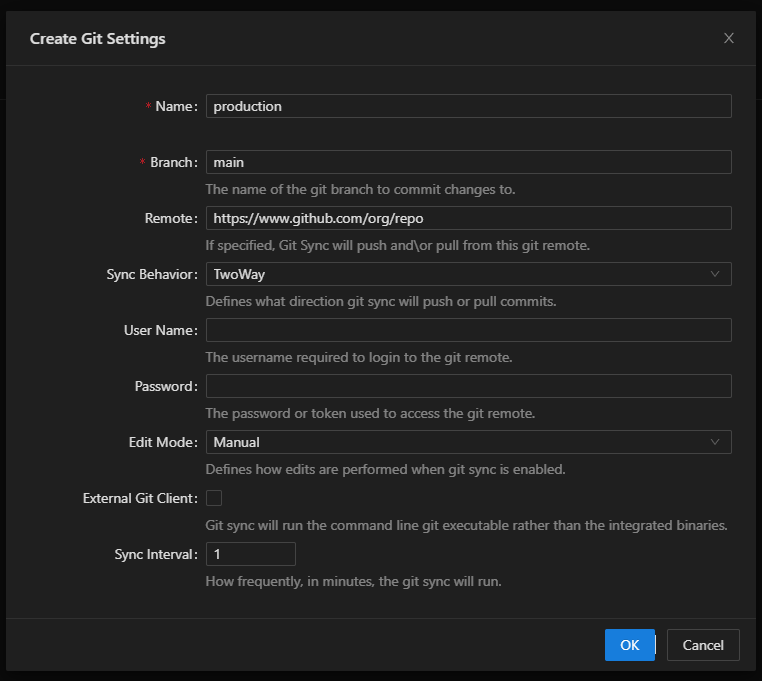Click the Cancel button

pos(702,645)
